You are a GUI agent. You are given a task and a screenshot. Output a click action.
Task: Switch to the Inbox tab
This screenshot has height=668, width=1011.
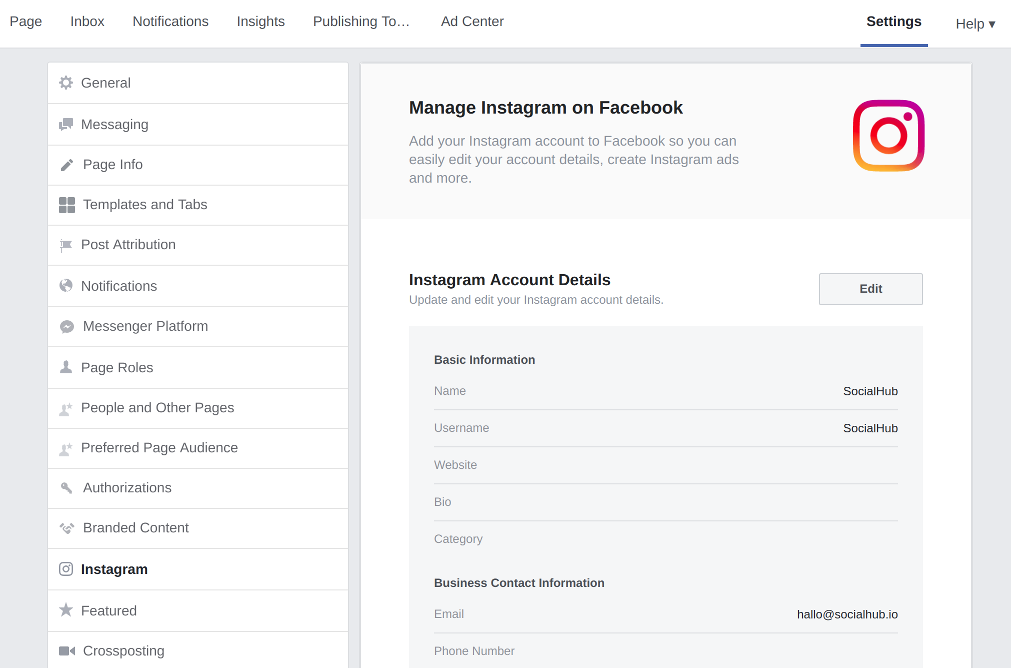pos(87,22)
